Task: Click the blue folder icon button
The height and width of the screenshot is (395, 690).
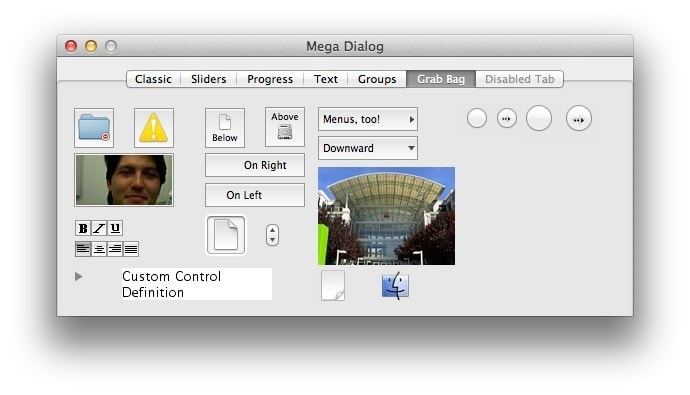Action: coord(94,128)
